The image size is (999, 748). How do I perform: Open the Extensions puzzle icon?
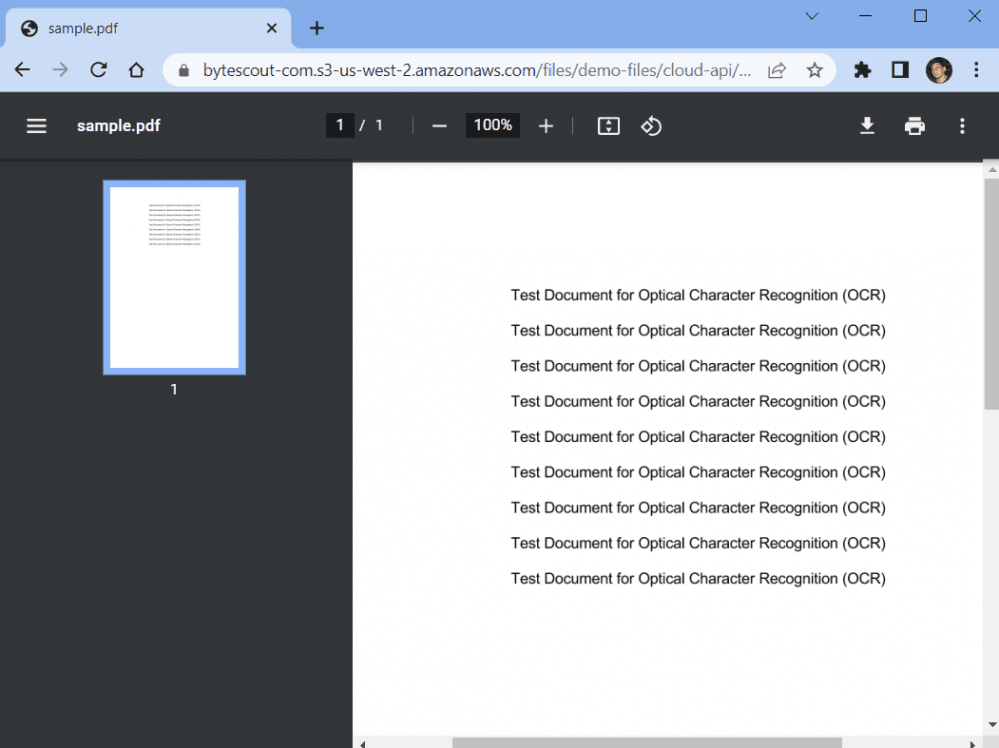point(862,70)
